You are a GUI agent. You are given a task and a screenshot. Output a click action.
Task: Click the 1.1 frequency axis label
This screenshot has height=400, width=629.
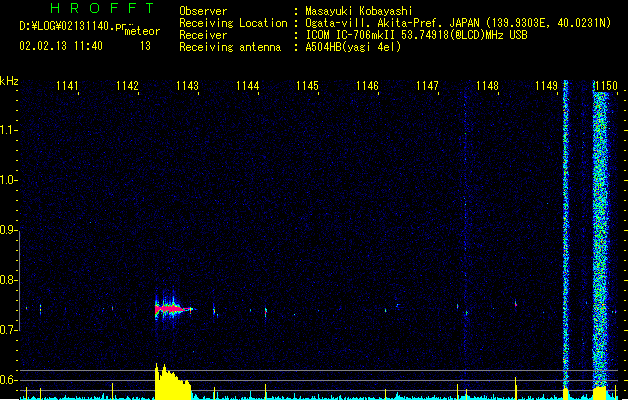(8, 130)
